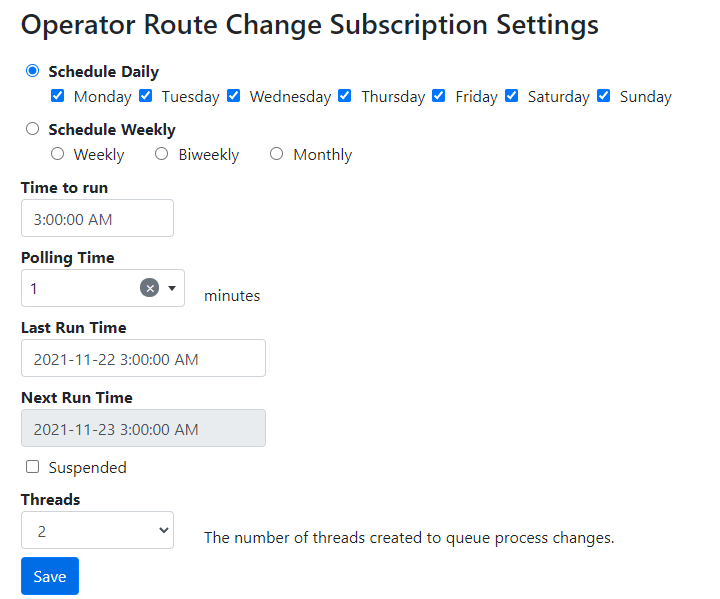Toggle the Thursday checkbox
Image resolution: width=720 pixels, height=599 pixels.
pos(345,96)
